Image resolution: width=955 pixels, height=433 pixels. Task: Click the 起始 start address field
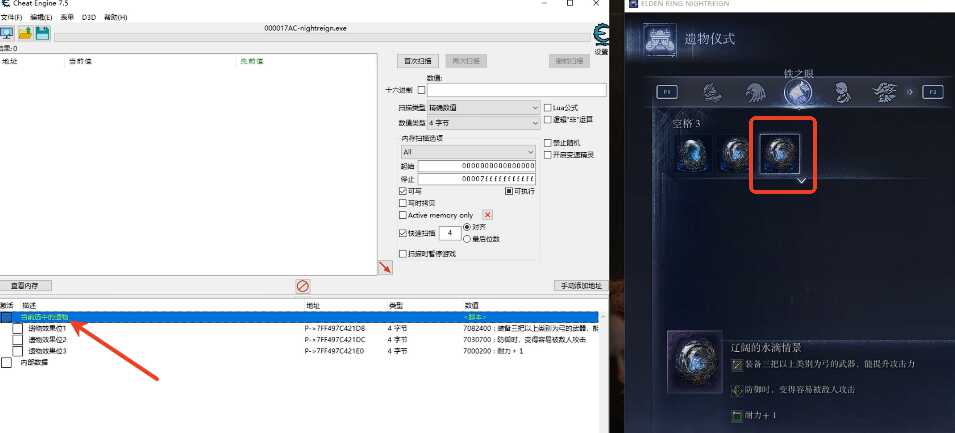477,166
